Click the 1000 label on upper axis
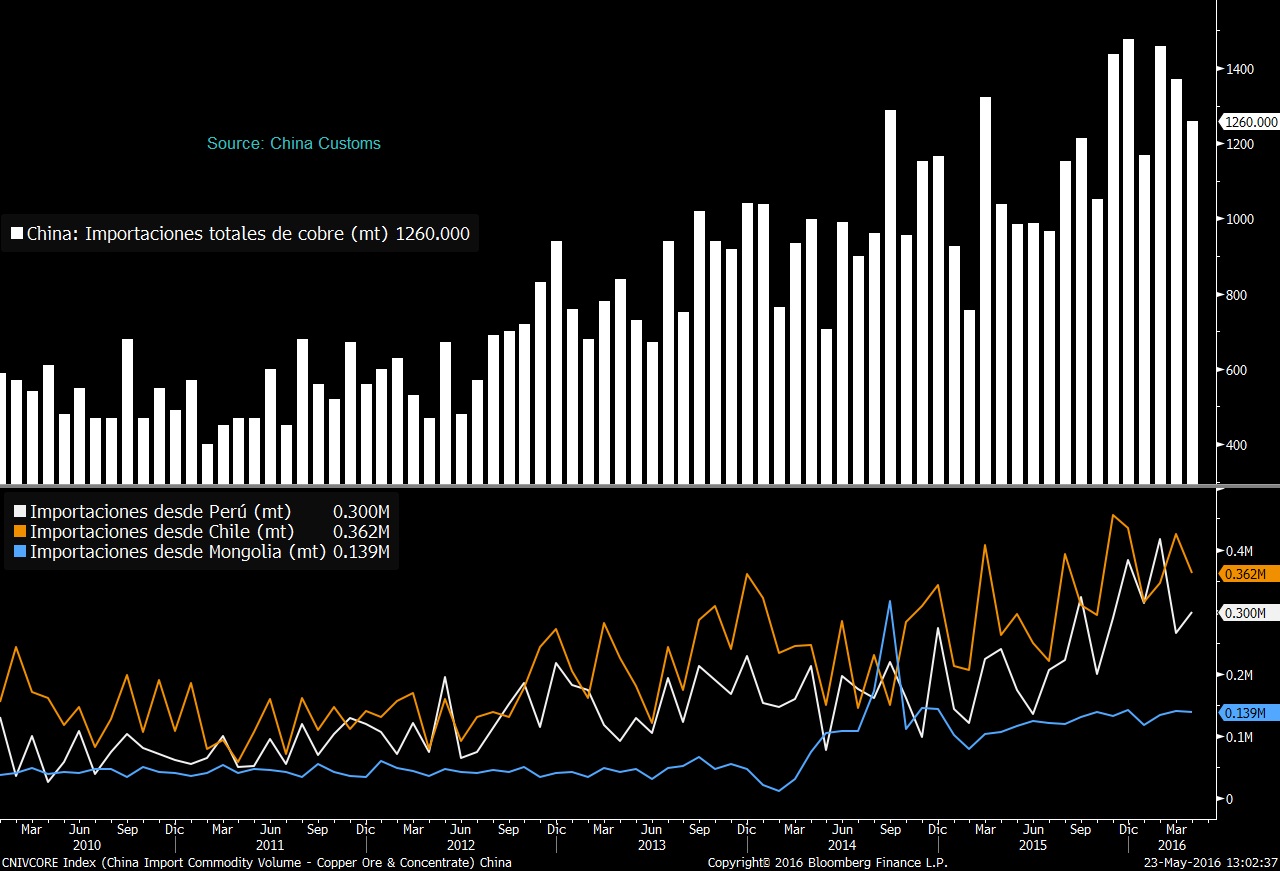 [x=1241, y=219]
